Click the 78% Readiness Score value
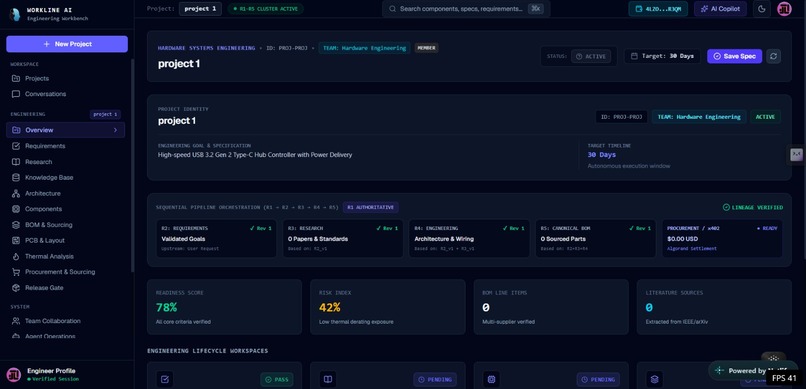806x389 pixels. [x=167, y=307]
